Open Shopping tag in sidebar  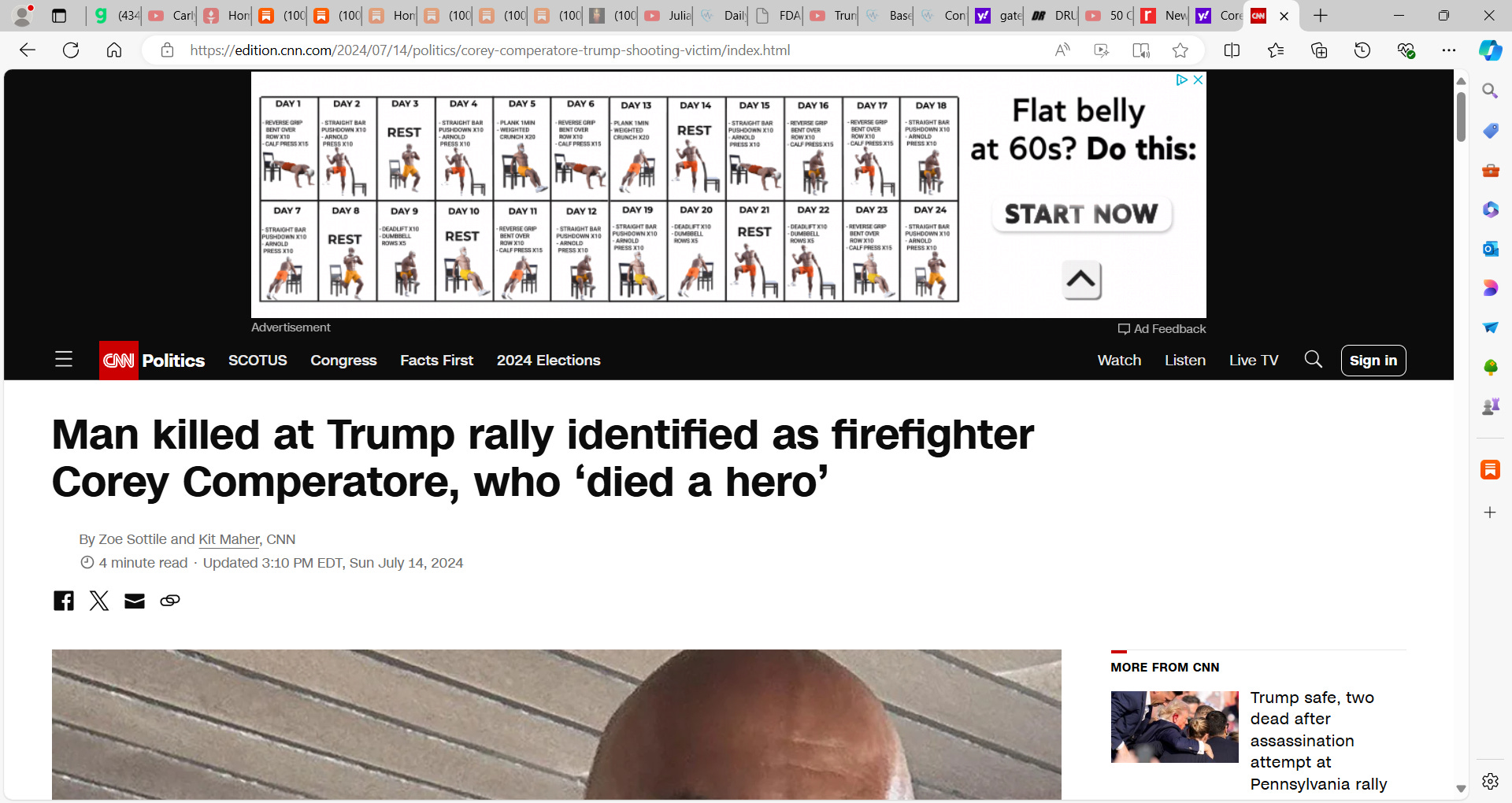coord(1490,131)
